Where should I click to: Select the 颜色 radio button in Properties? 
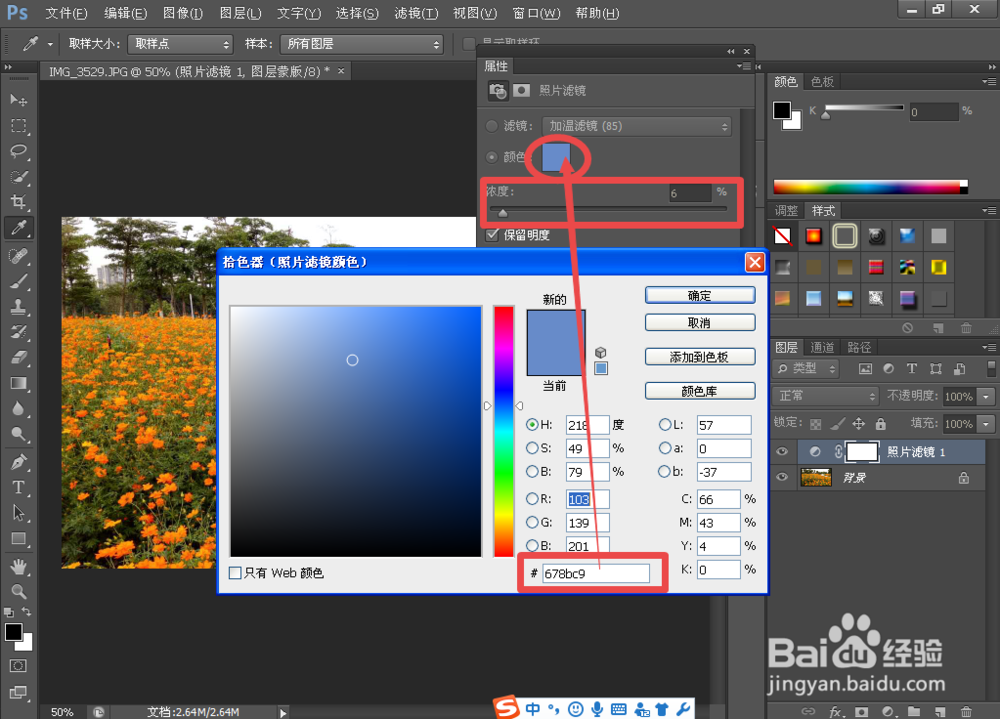pyautogui.click(x=492, y=157)
